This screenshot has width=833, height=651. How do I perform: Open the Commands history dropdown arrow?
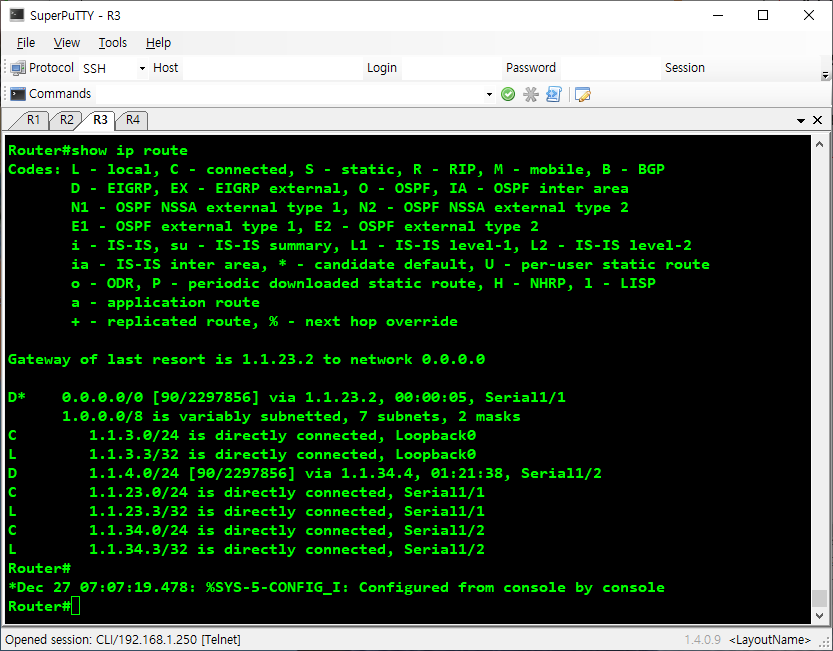[x=489, y=95]
